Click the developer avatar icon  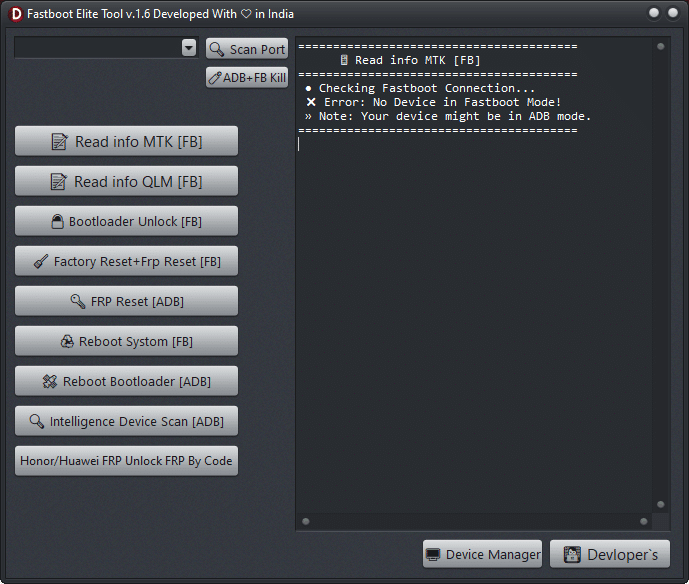pos(573,554)
